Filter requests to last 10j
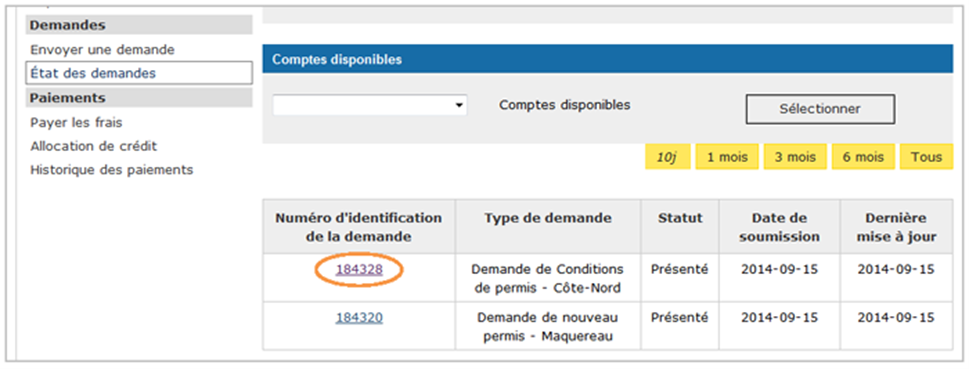Screen dimensions: 969x369 click(667, 157)
